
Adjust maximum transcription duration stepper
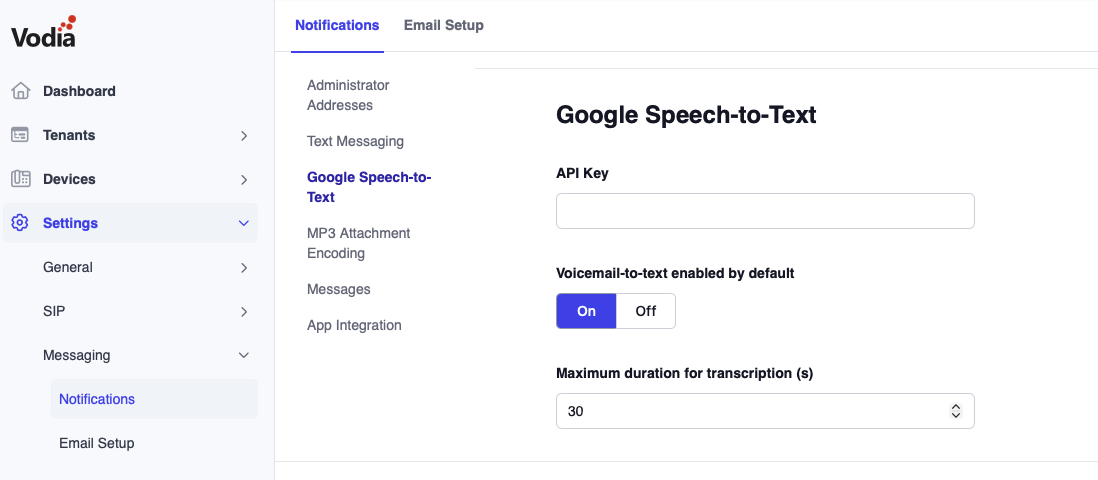click(955, 411)
